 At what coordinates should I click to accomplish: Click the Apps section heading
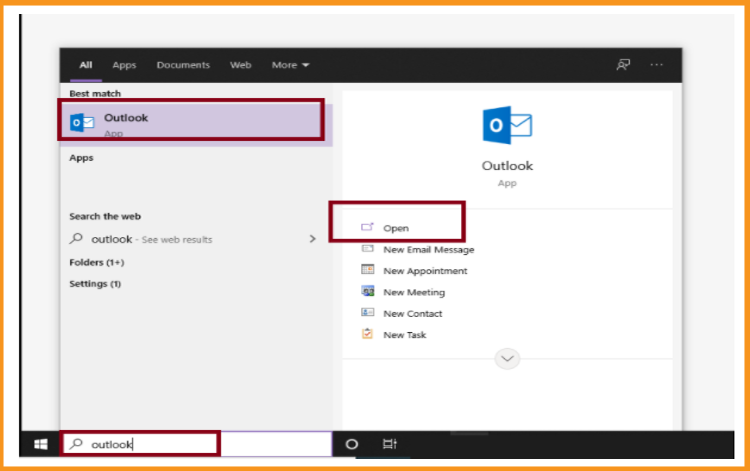point(81,158)
